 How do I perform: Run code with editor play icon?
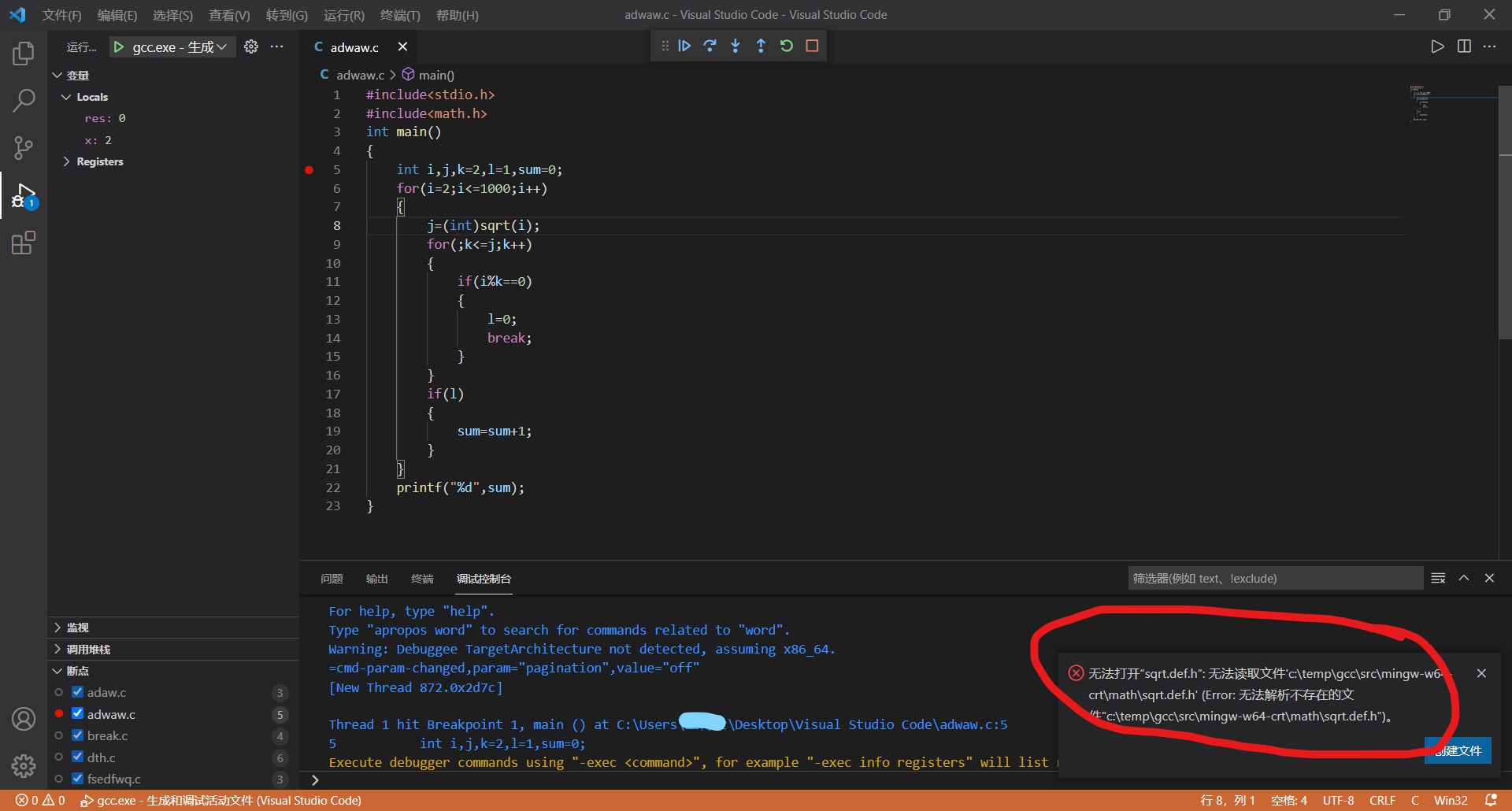click(x=1437, y=46)
